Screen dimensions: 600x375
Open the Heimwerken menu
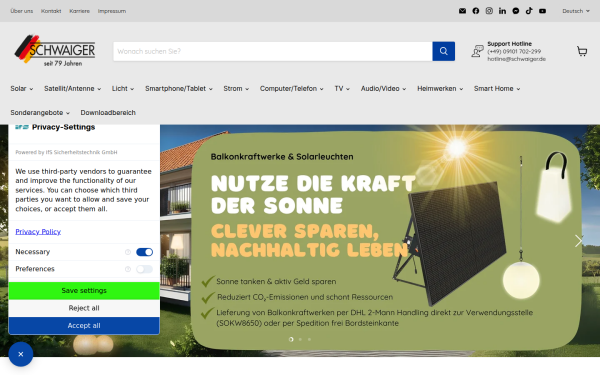tap(440, 88)
